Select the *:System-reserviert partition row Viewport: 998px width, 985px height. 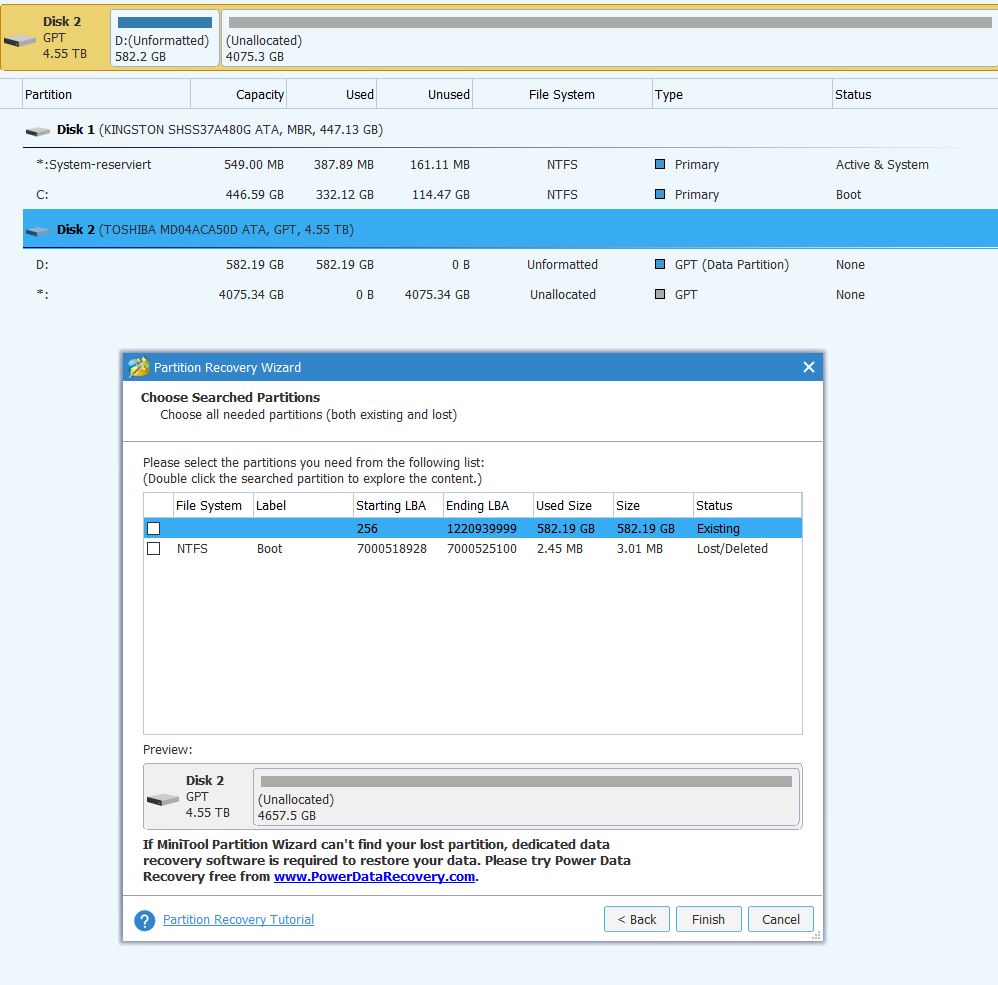point(510,164)
